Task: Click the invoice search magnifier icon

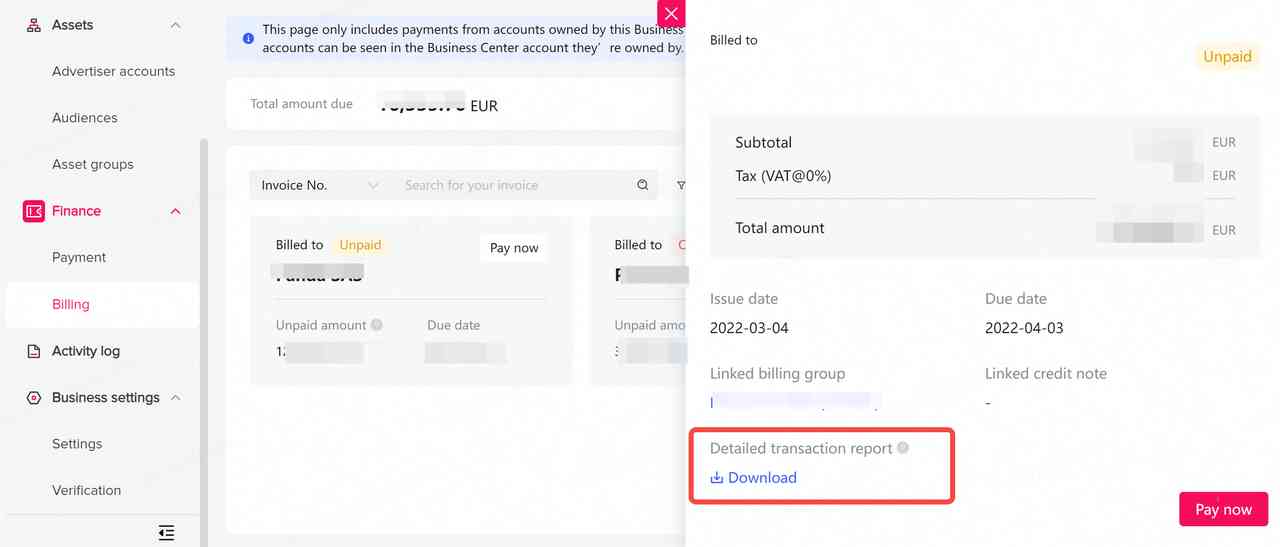Action: 643,185
